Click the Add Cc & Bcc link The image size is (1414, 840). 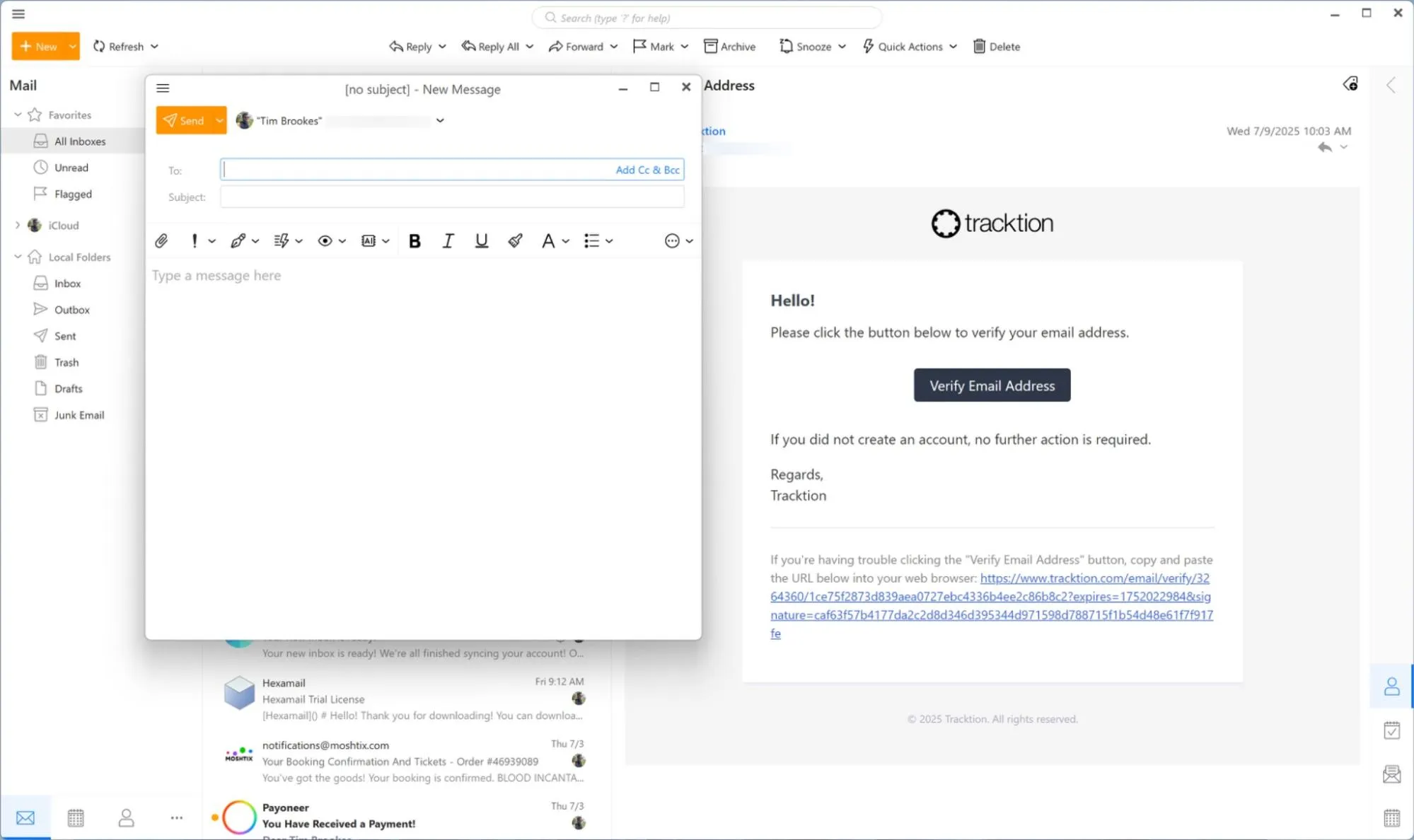647,170
